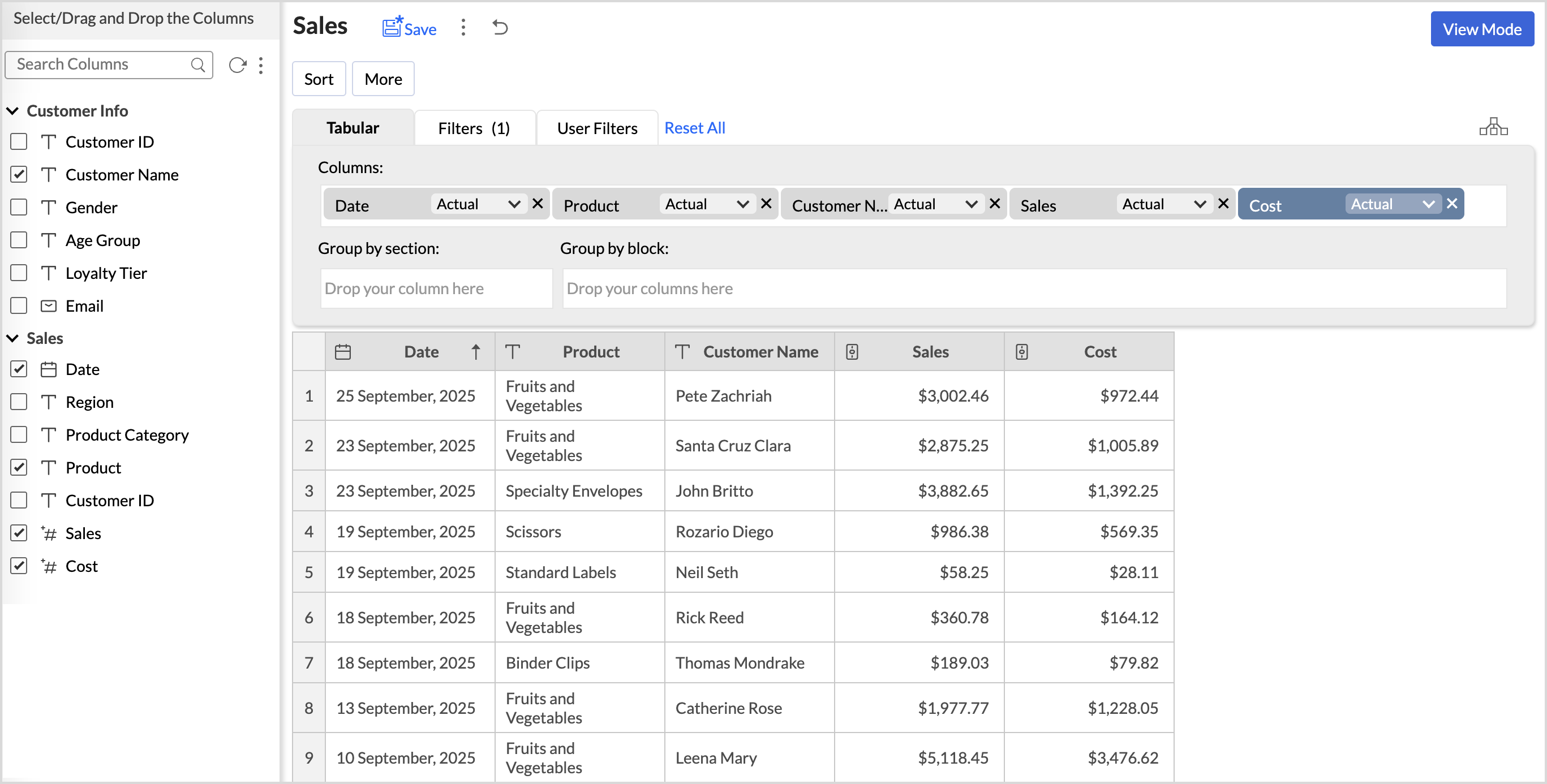Open the column list options kebab menu
1547x784 pixels.
261,65
